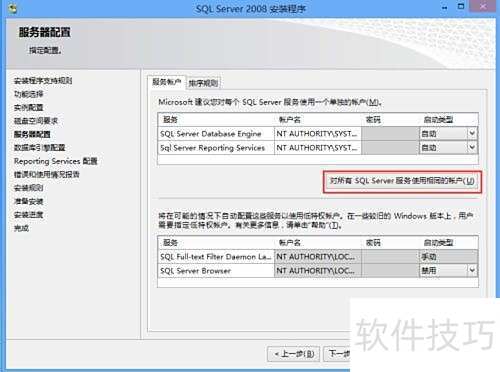Viewport: 500px width, 372px height.
Task: Click 安装进度 step in sidebar
Action: (x=29, y=215)
